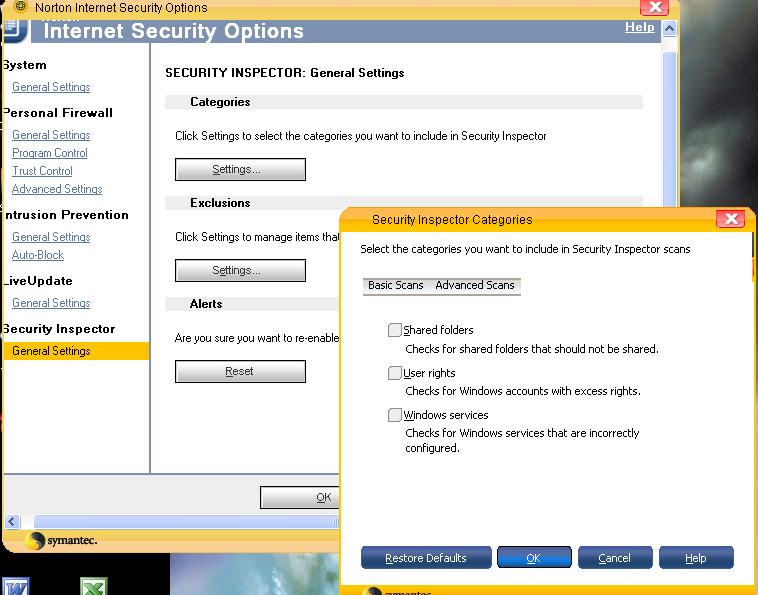This screenshot has width=758, height=595.
Task: Click the Norton icon in title bar
Action: pyautogui.click(x=20, y=6)
